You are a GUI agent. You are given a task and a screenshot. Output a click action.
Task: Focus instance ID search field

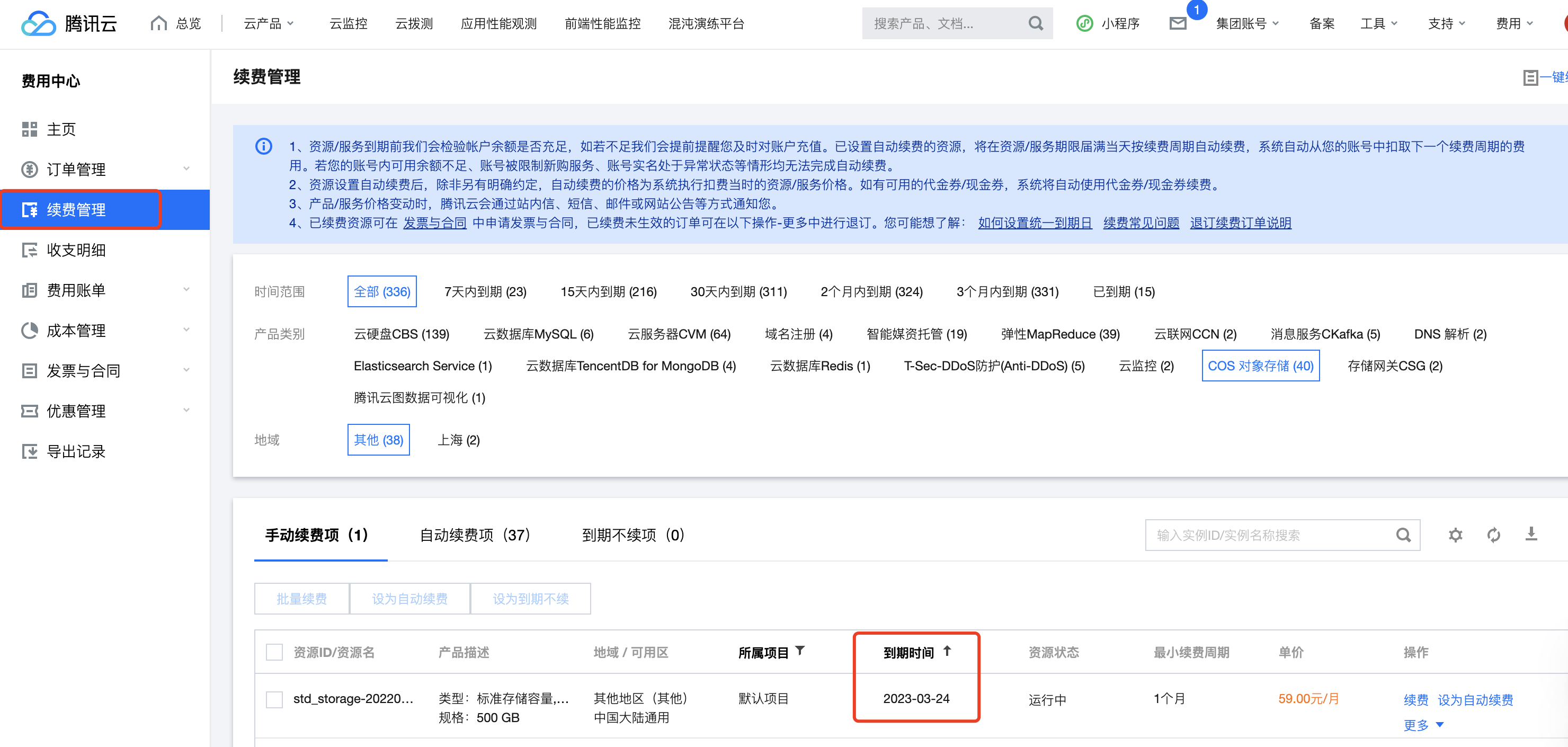[x=1282, y=535]
